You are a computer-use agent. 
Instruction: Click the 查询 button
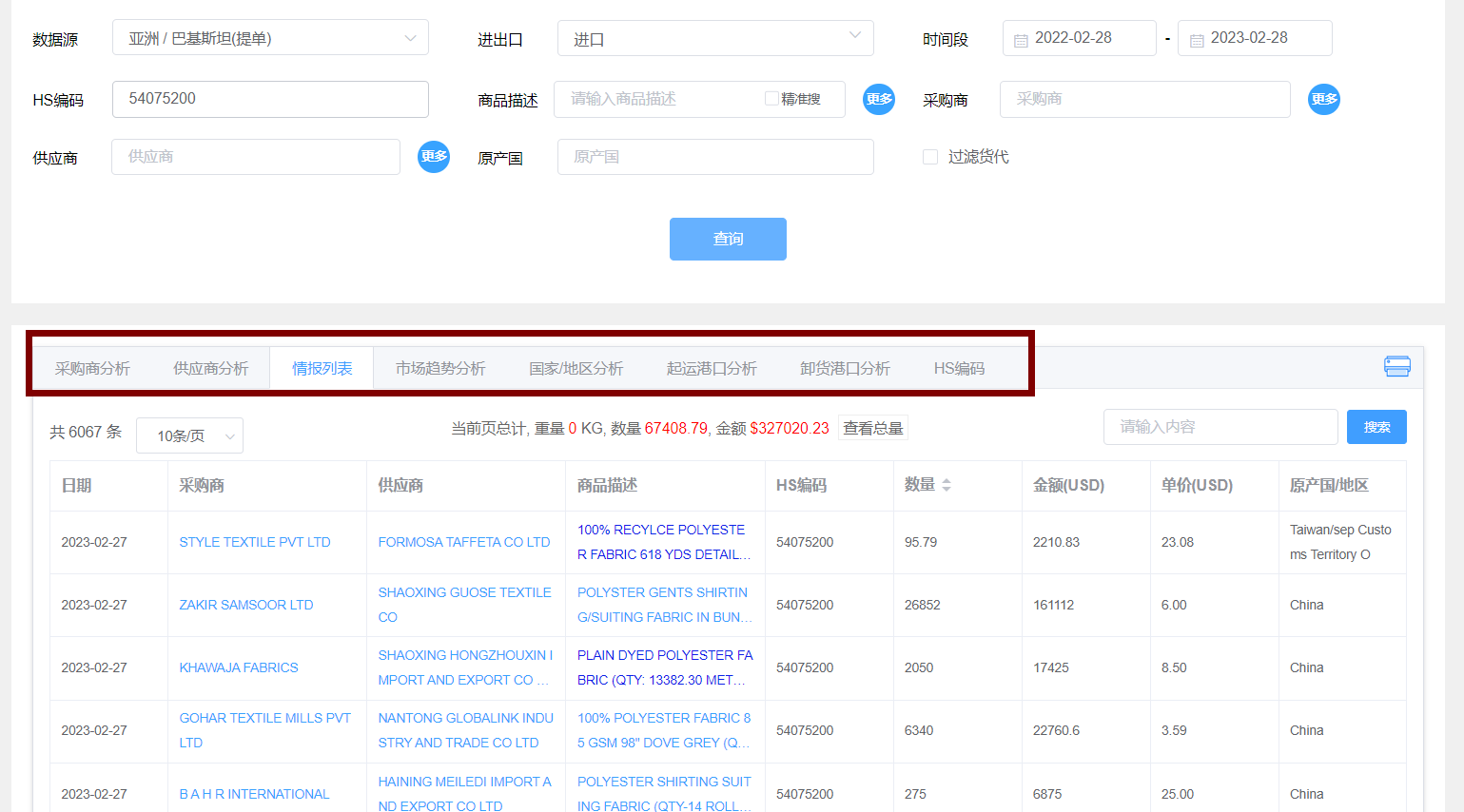click(x=728, y=239)
